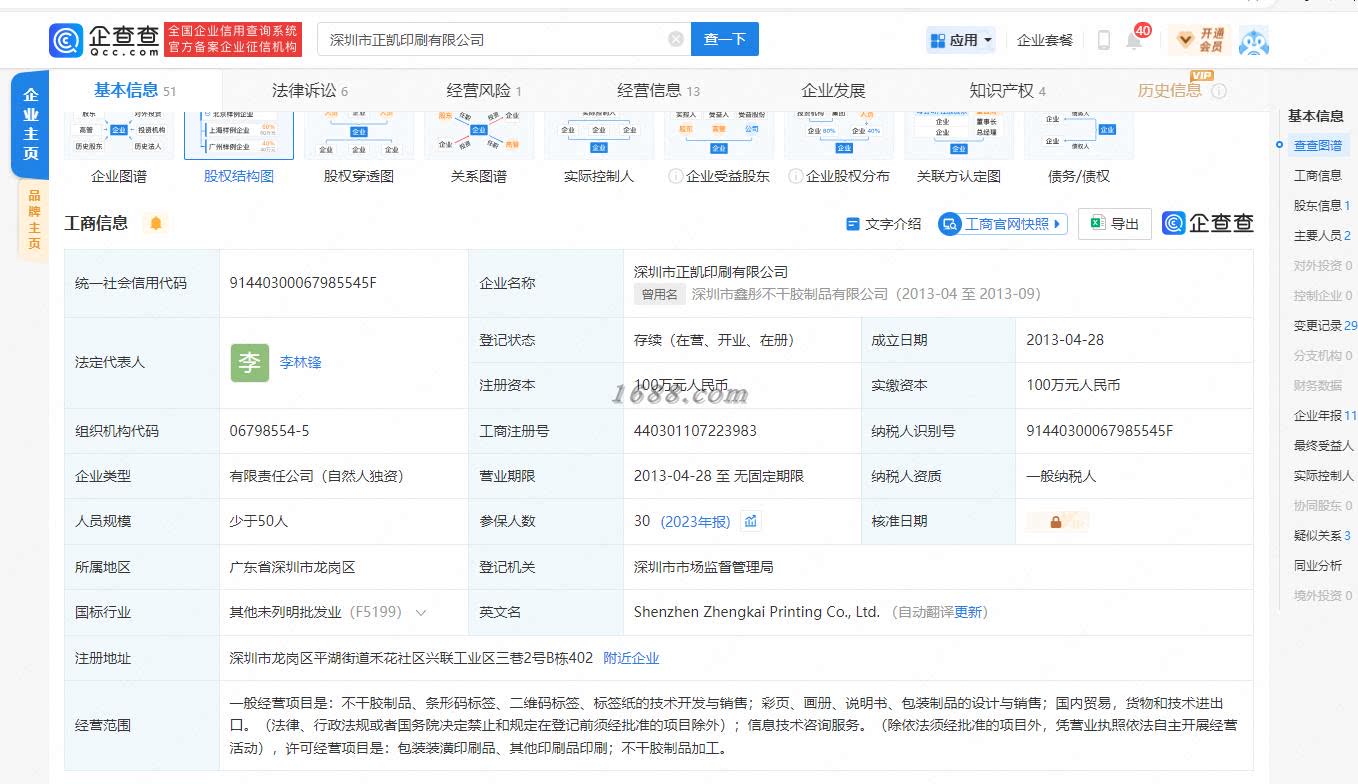Open the 关联方认定图 diagram thumbnail
The width and height of the screenshot is (1358, 784).
[959, 134]
